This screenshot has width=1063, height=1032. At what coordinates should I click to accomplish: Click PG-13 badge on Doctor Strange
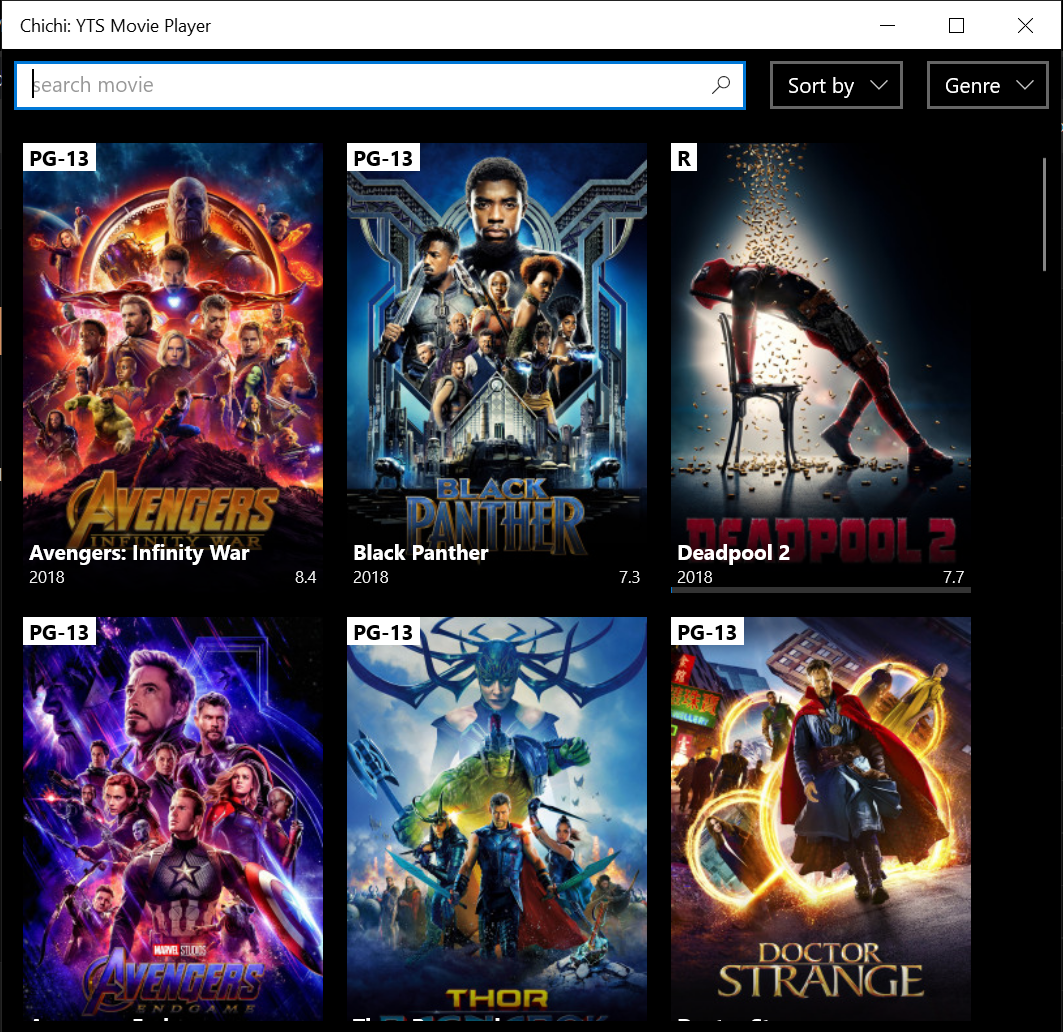[707, 631]
